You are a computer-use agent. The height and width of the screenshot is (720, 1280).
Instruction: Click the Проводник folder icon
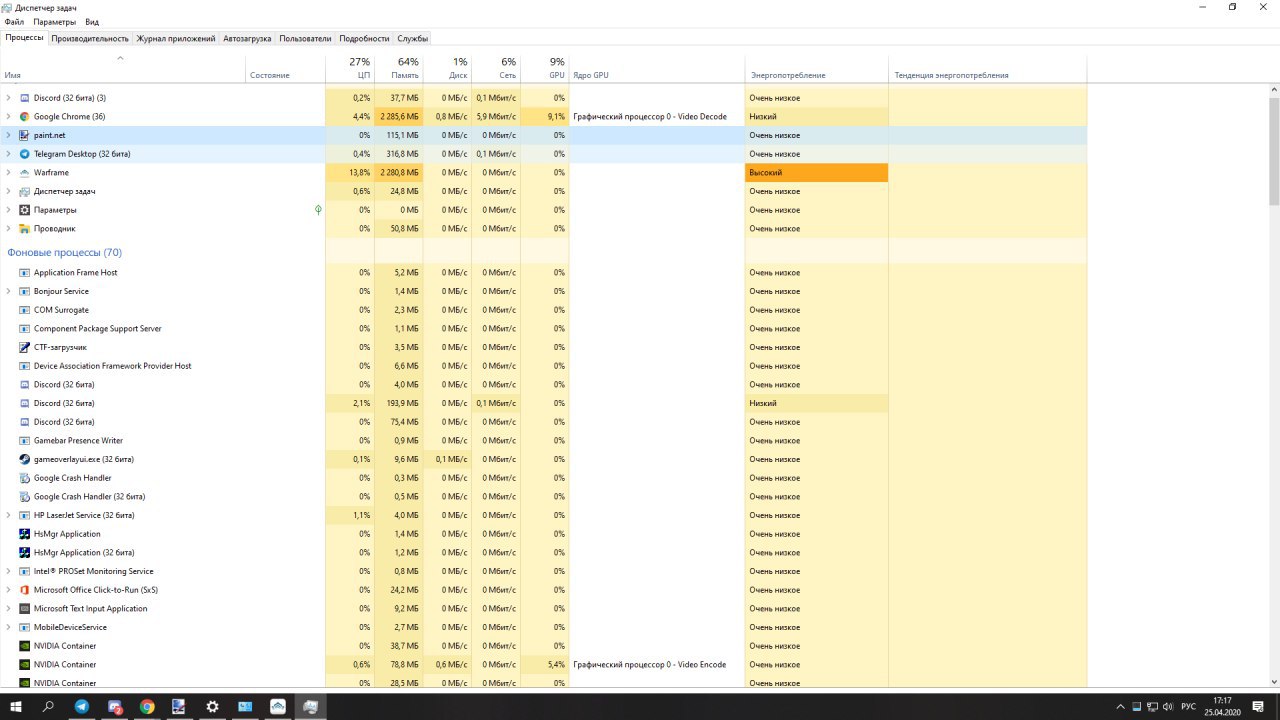[25, 229]
